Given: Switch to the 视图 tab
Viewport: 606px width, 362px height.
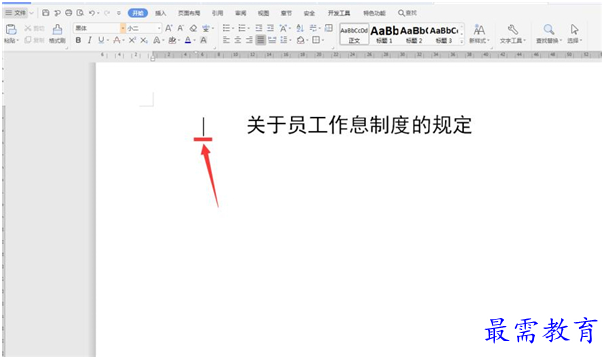Looking at the screenshot, I should [x=264, y=13].
